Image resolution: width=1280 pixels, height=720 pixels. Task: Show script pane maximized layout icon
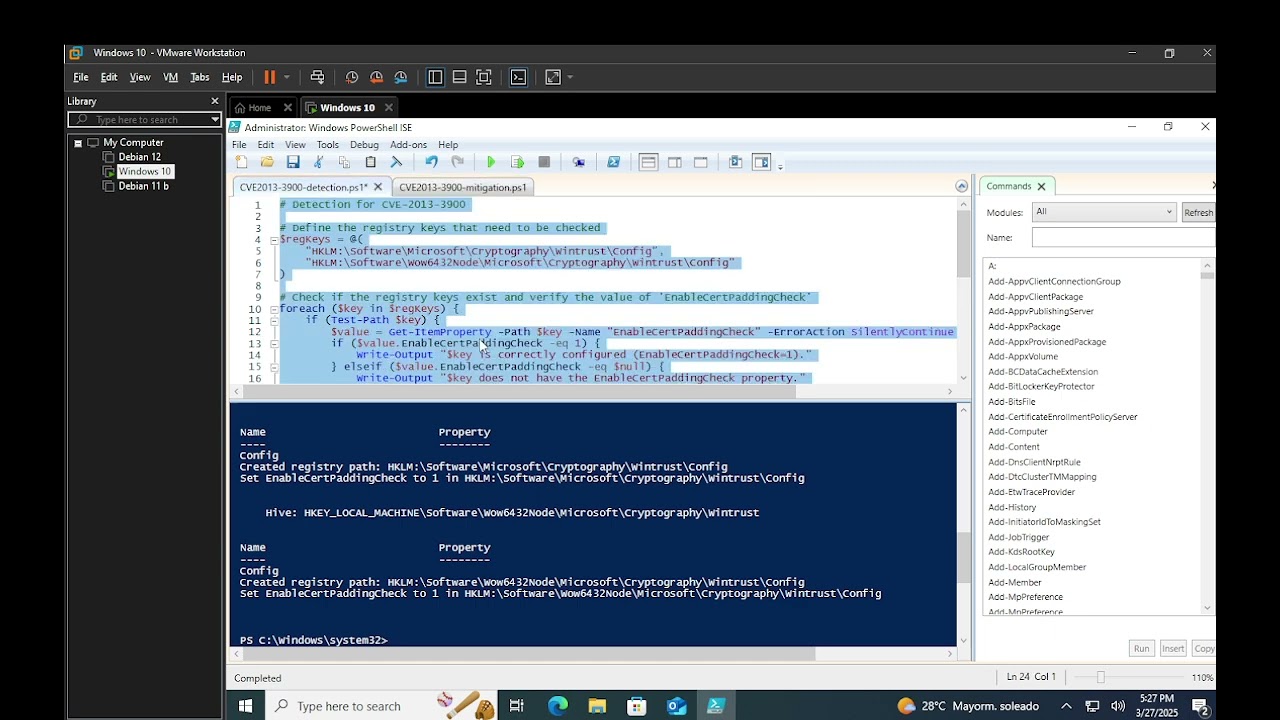700,162
